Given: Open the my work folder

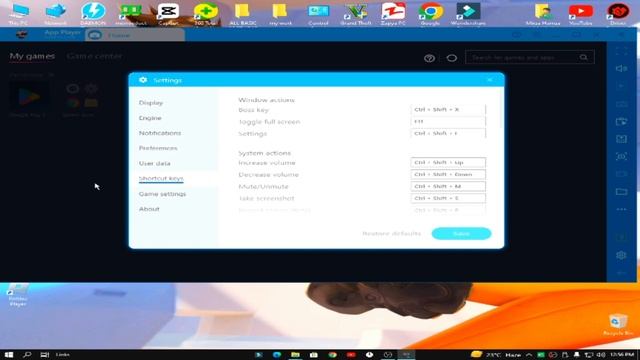Looking at the screenshot, I should 280,13.
